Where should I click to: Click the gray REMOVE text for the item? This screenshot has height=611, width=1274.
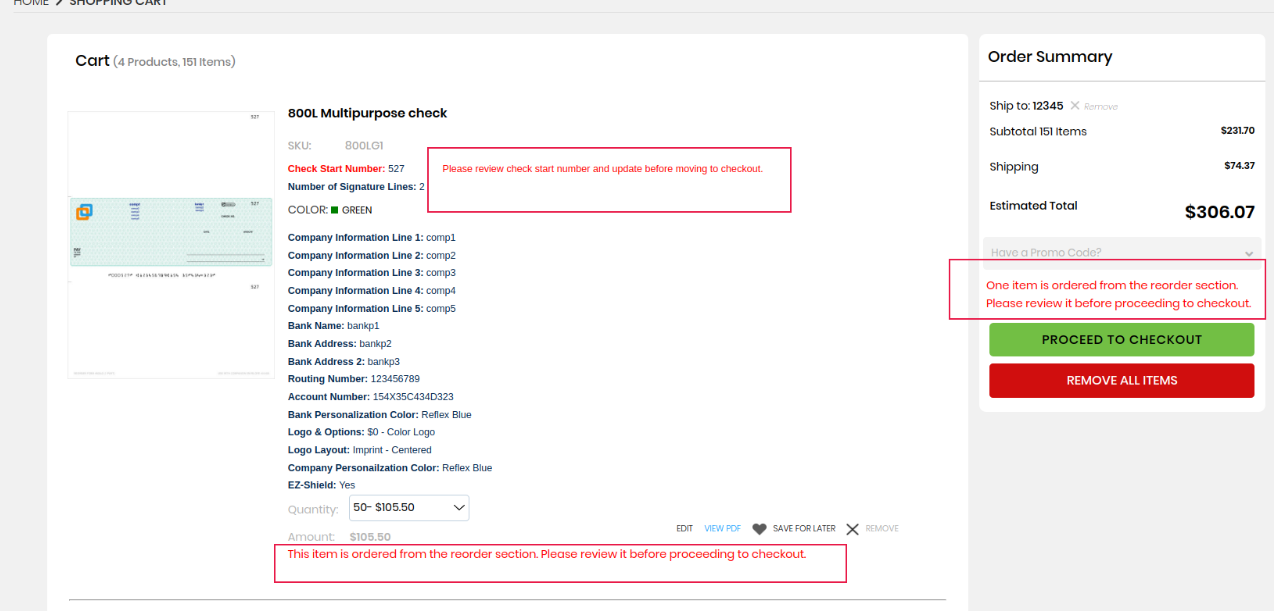882,529
